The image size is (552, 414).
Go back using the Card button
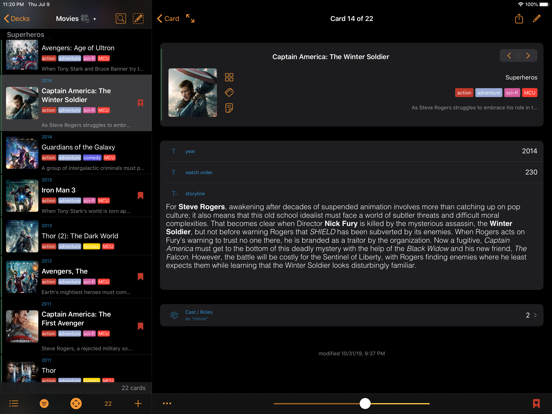[168, 19]
